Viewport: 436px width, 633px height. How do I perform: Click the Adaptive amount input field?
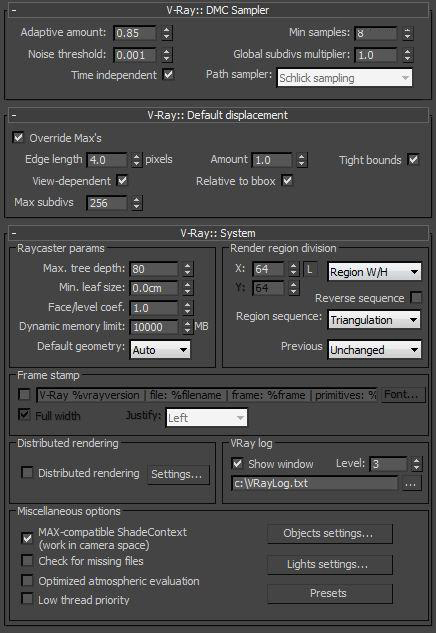coord(134,33)
